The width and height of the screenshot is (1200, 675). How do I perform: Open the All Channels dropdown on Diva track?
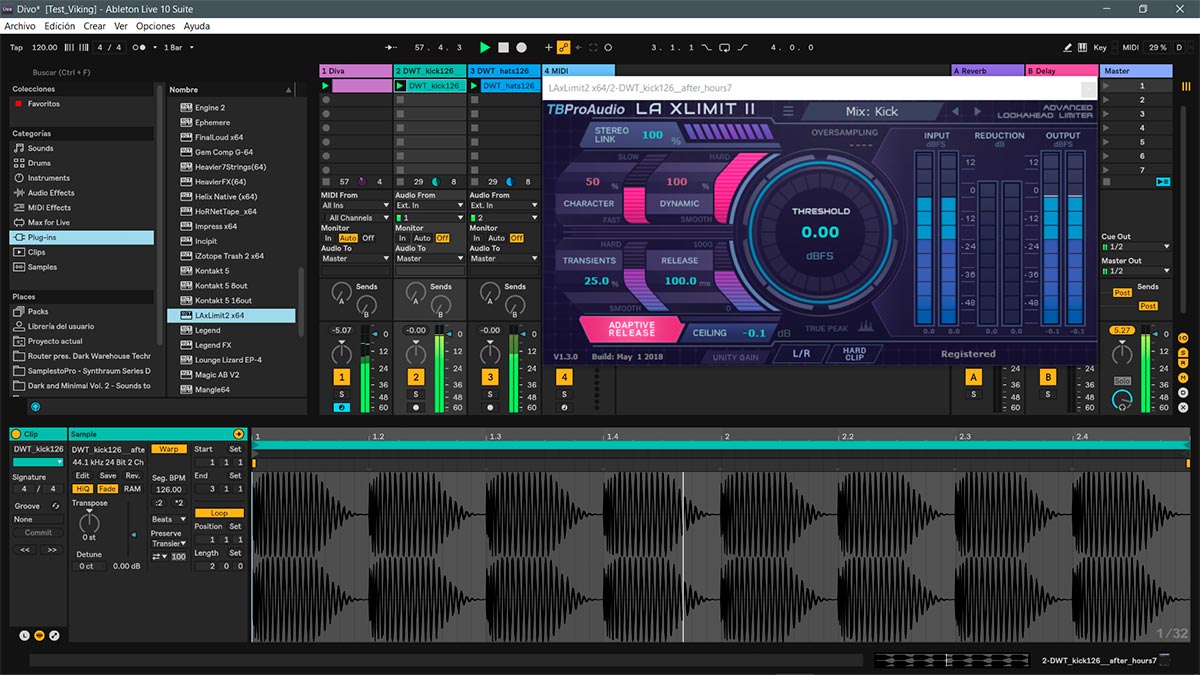point(355,217)
